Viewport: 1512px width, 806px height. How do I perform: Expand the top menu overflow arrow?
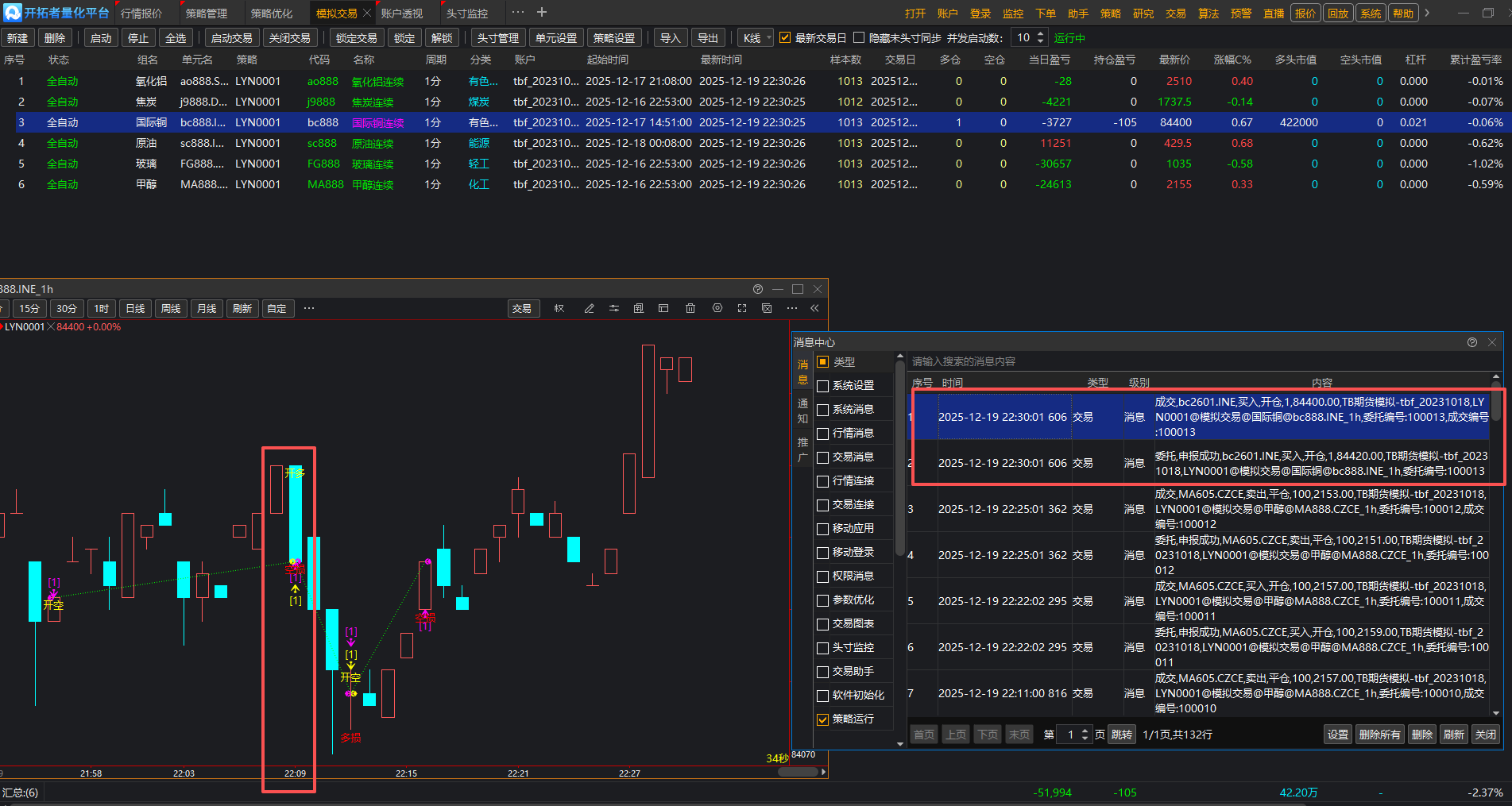1428,13
